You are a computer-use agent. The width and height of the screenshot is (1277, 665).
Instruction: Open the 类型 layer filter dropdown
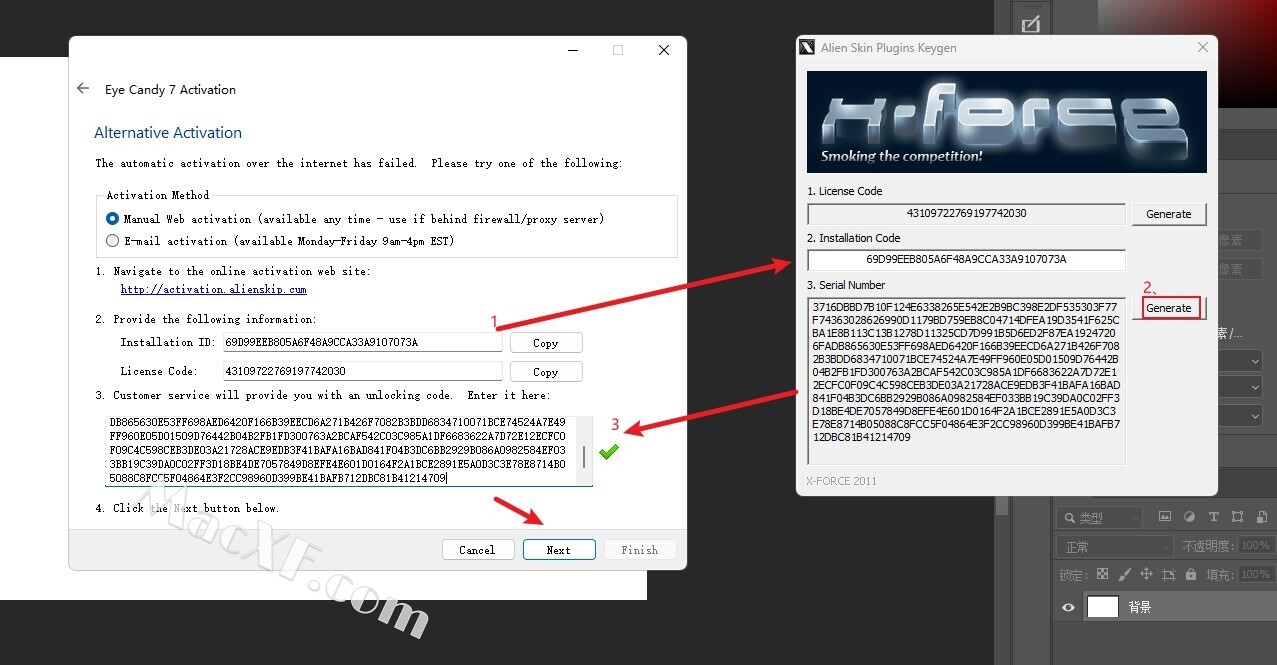click(1100, 518)
